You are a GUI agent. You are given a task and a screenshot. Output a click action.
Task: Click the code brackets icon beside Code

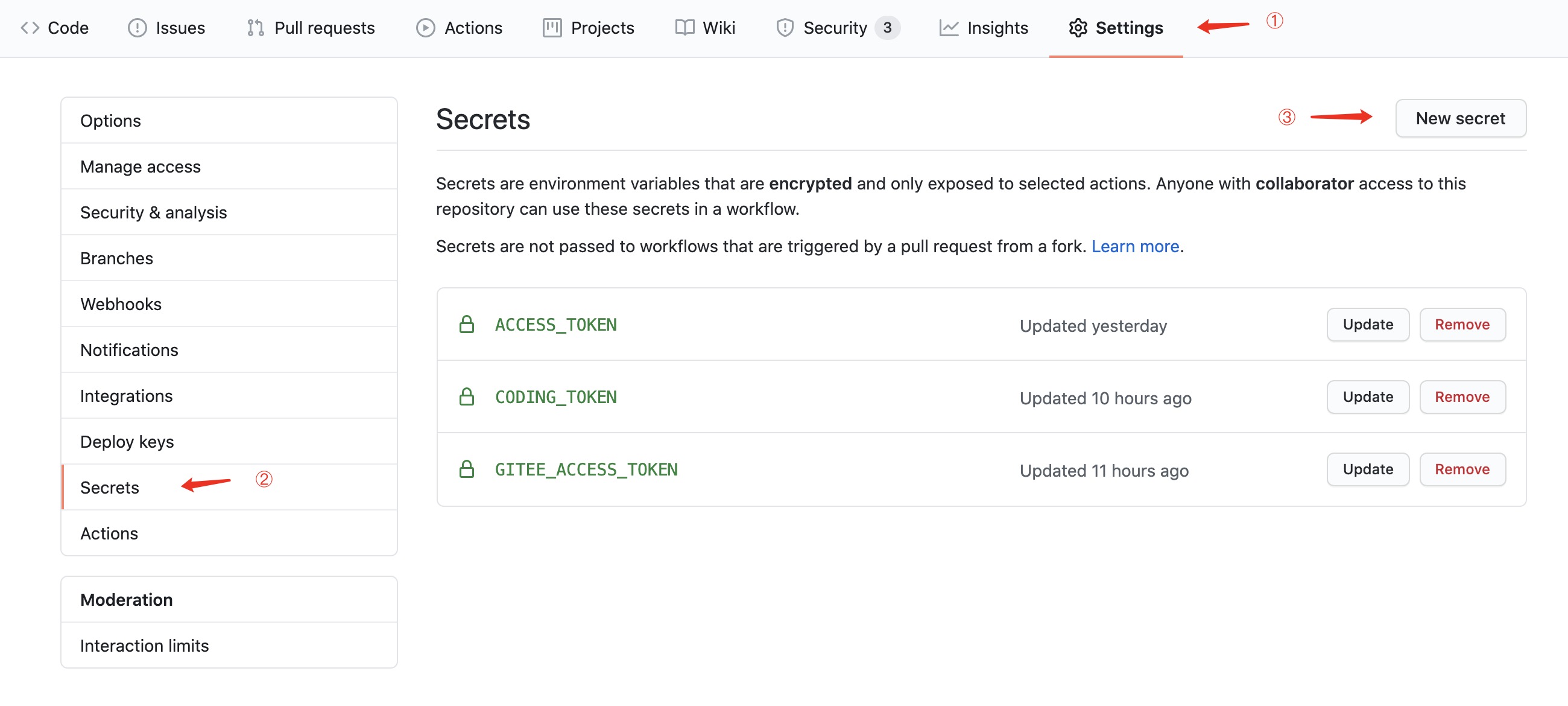point(30,27)
